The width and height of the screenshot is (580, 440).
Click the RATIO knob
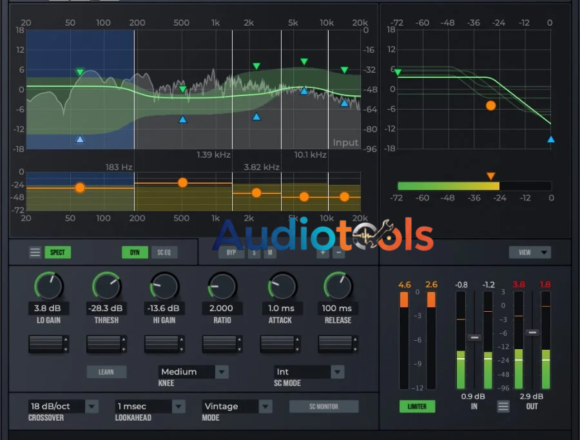(x=222, y=286)
